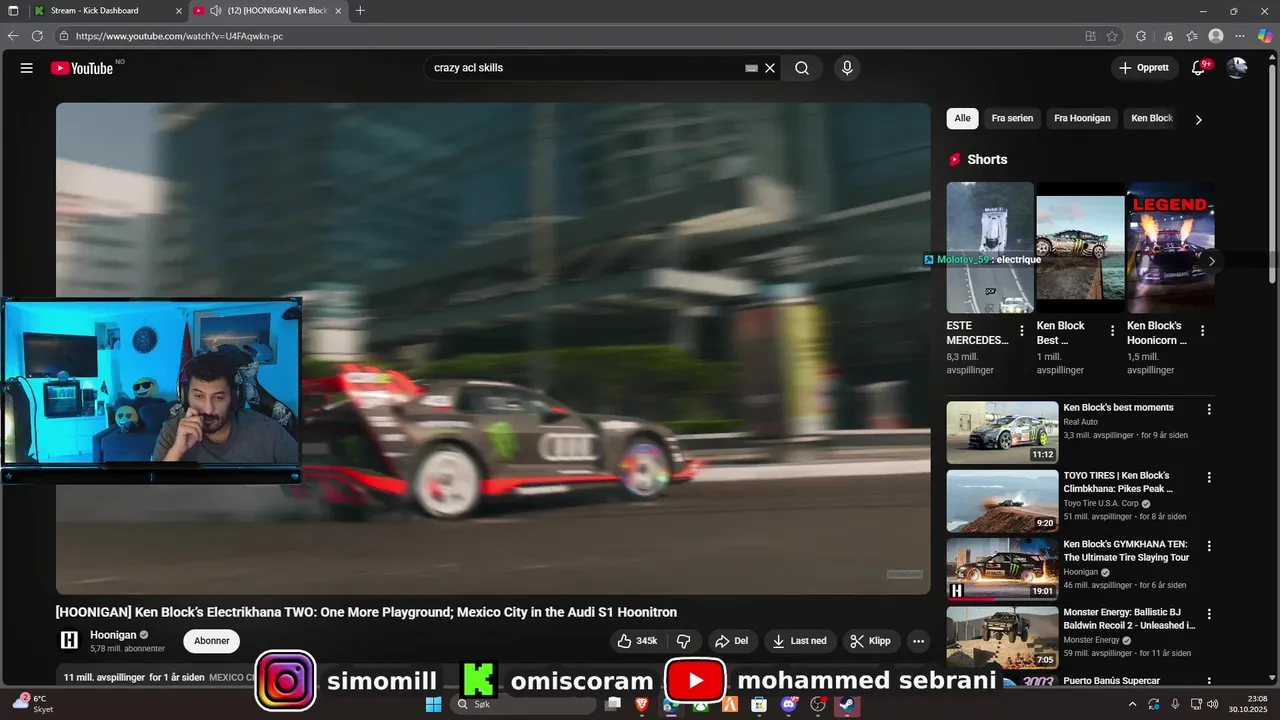Show hidden system tray icons chevron
The width and height of the screenshot is (1280, 720).
[1132, 704]
